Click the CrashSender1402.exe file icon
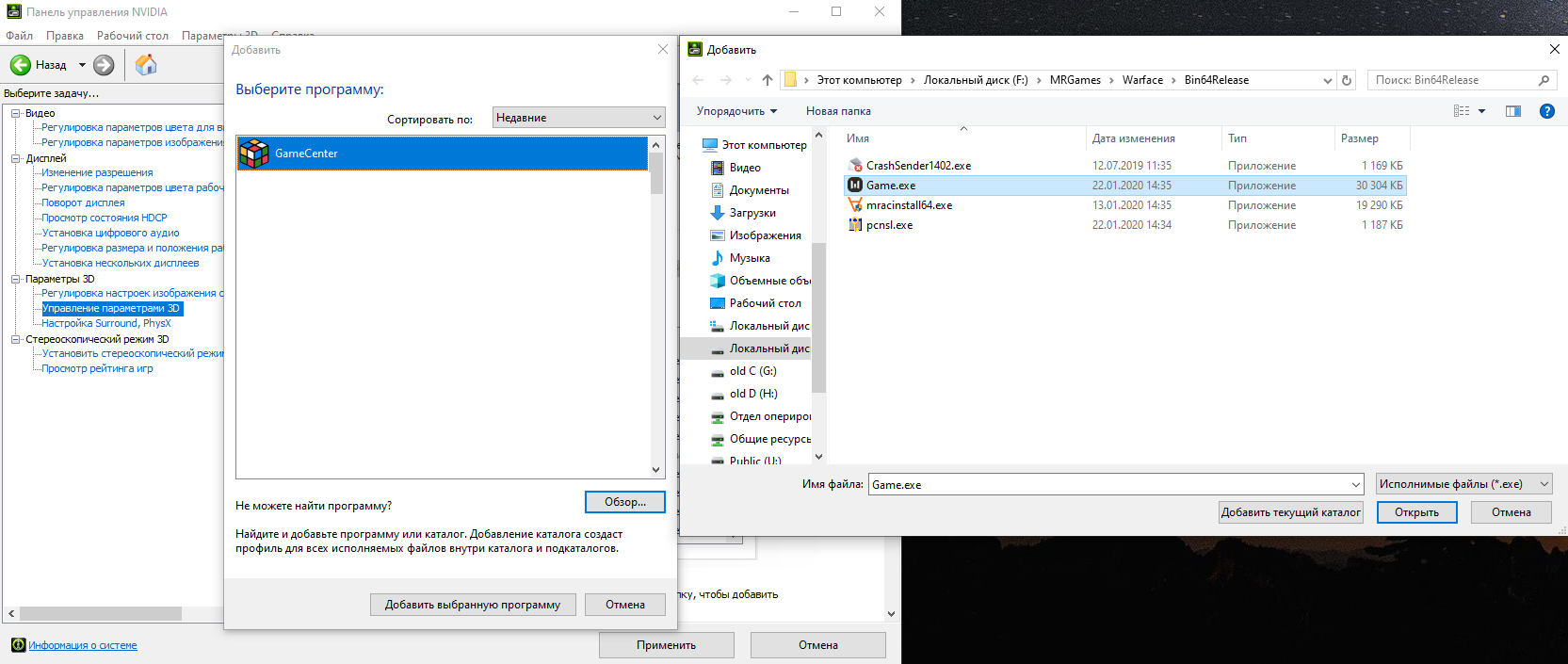This screenshot has height=664, width=1568. 855,166
